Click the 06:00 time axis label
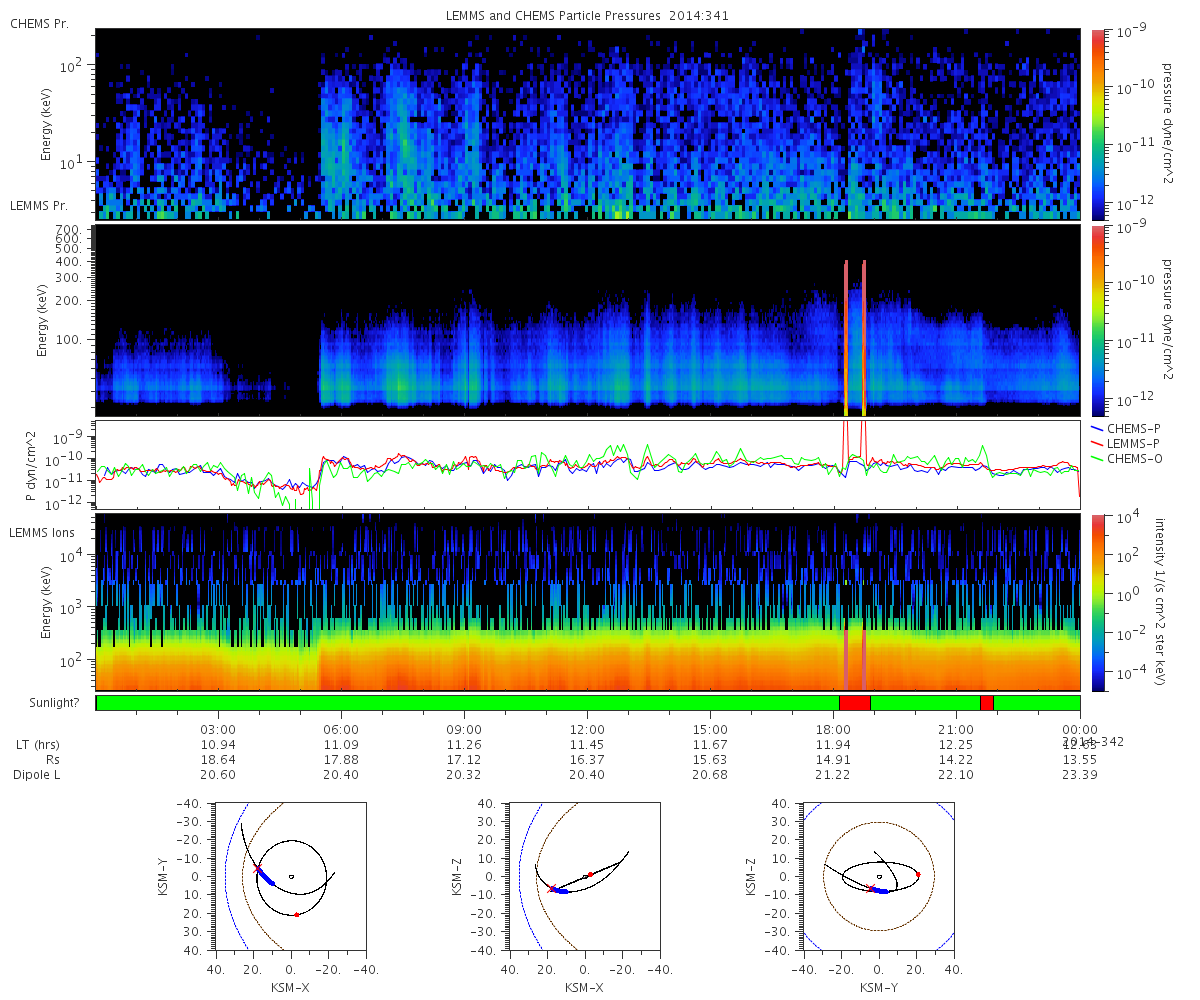Viewport: 1200px width, 1000px height. (341, 729)
